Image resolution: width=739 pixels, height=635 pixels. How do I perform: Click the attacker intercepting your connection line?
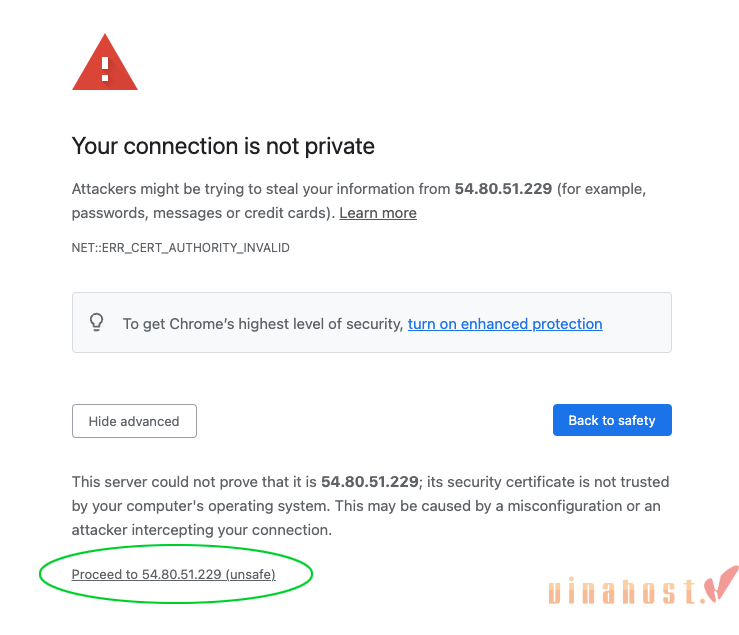(x=202, y=530)
